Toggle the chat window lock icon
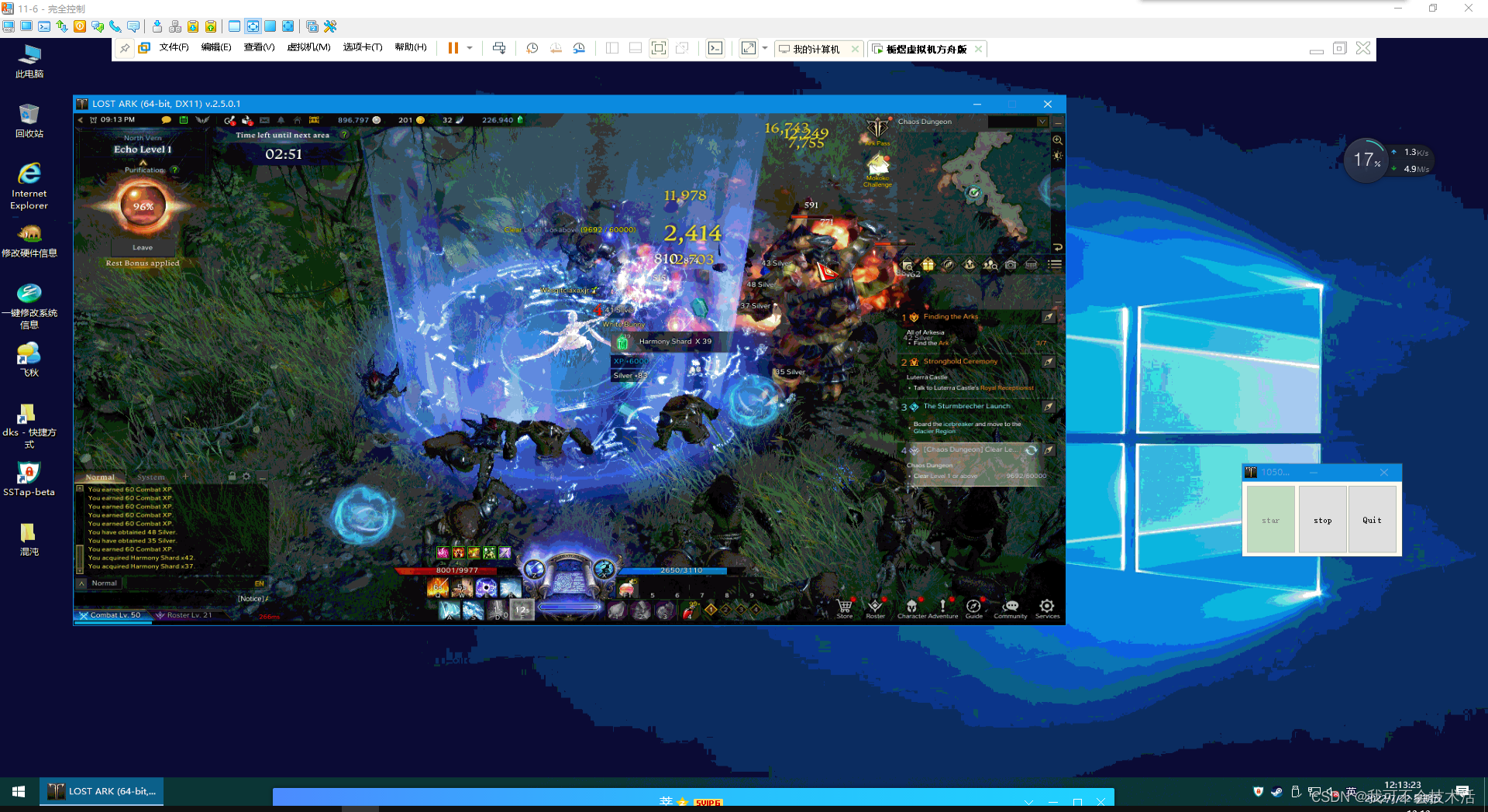This screenshot has height=812, width=1488. [x=232, y=477]
